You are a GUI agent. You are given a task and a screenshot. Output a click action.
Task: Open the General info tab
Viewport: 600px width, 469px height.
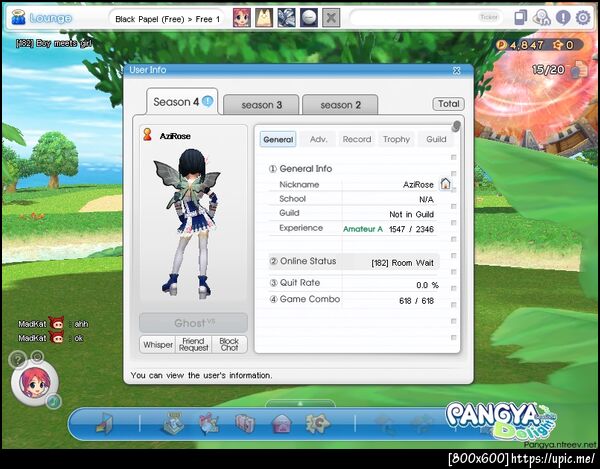(278, 139)
